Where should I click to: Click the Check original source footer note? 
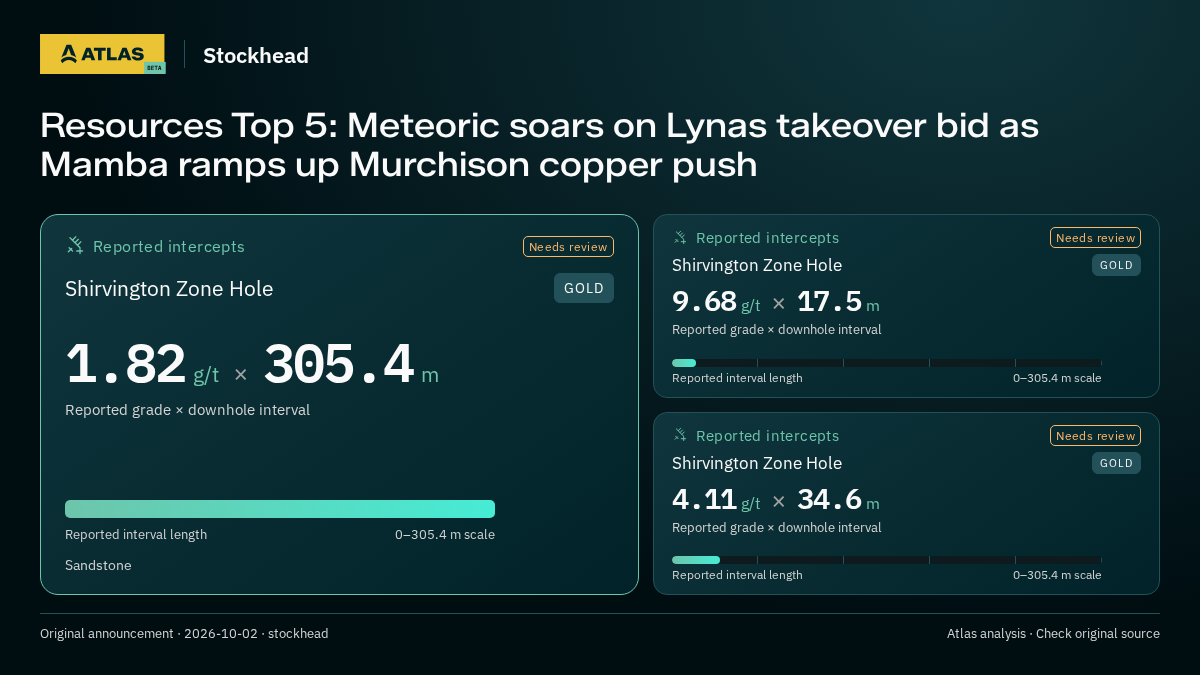[1098, 634]
